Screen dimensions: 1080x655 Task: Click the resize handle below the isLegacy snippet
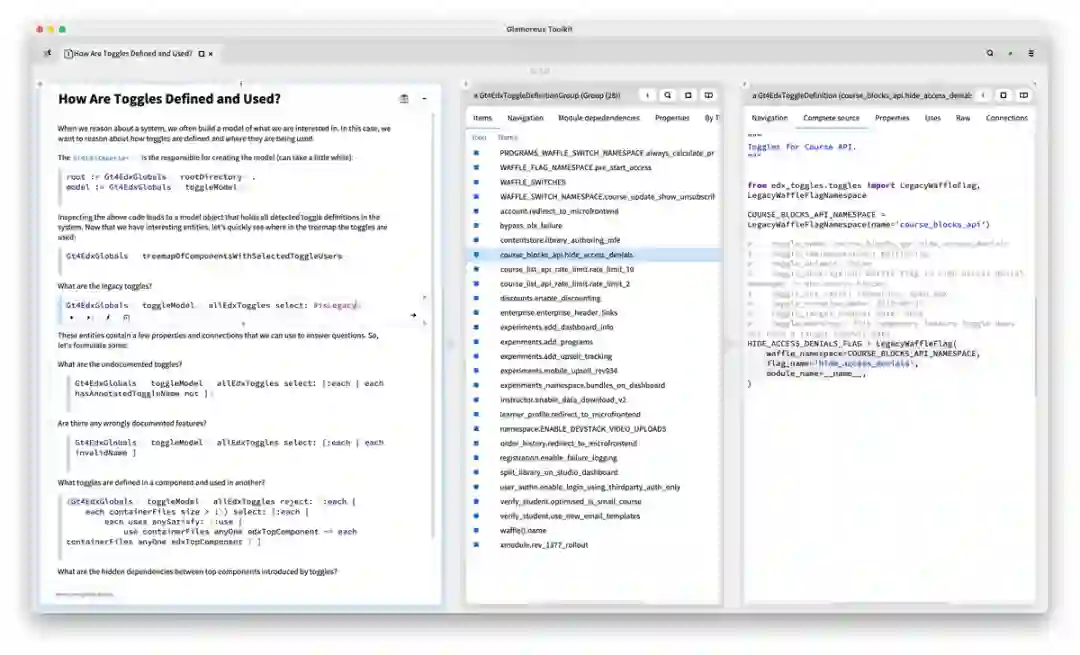tap(243, 324)
